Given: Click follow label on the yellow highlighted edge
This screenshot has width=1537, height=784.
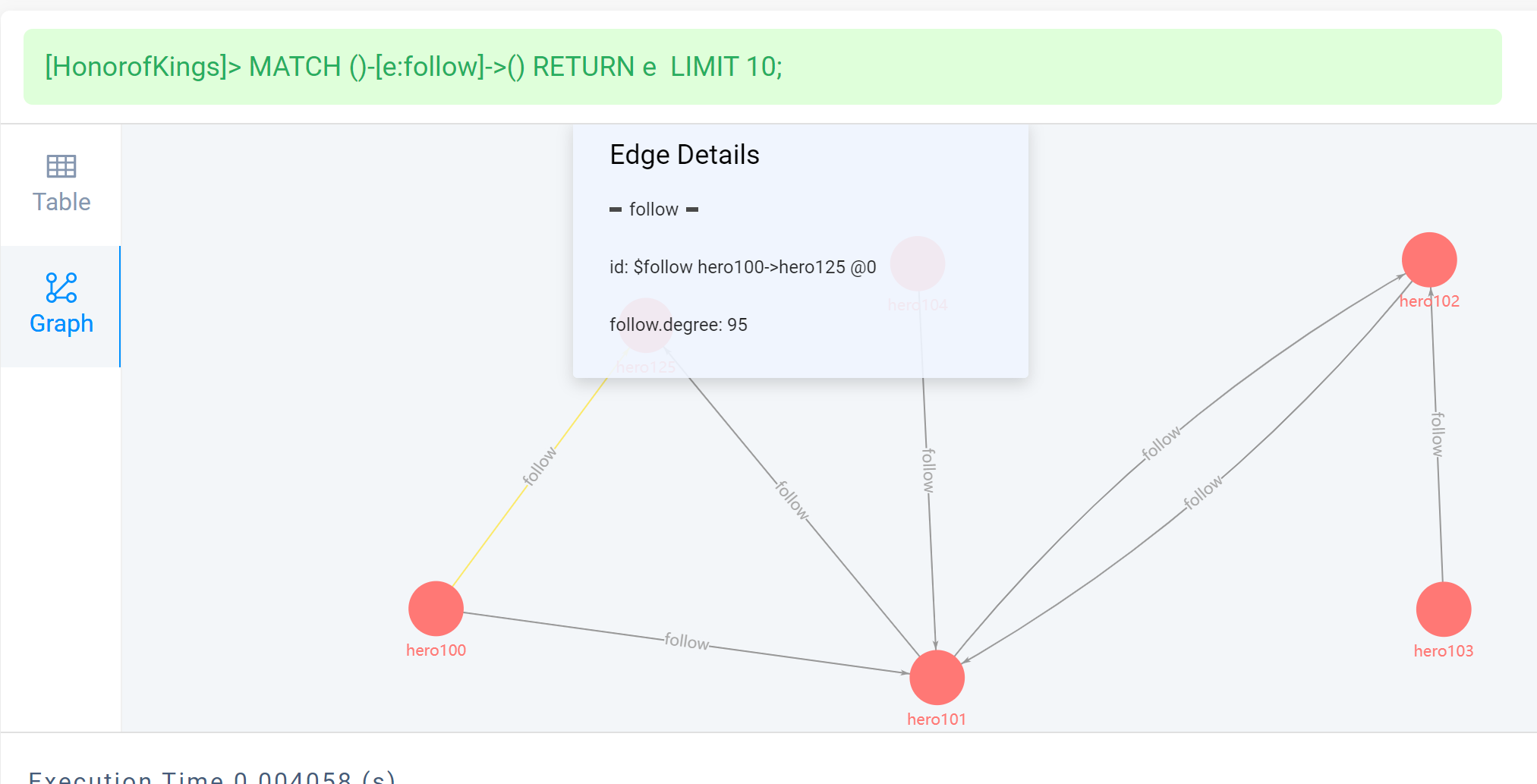Looking at the screenshot, I should (x=540, y=465).
